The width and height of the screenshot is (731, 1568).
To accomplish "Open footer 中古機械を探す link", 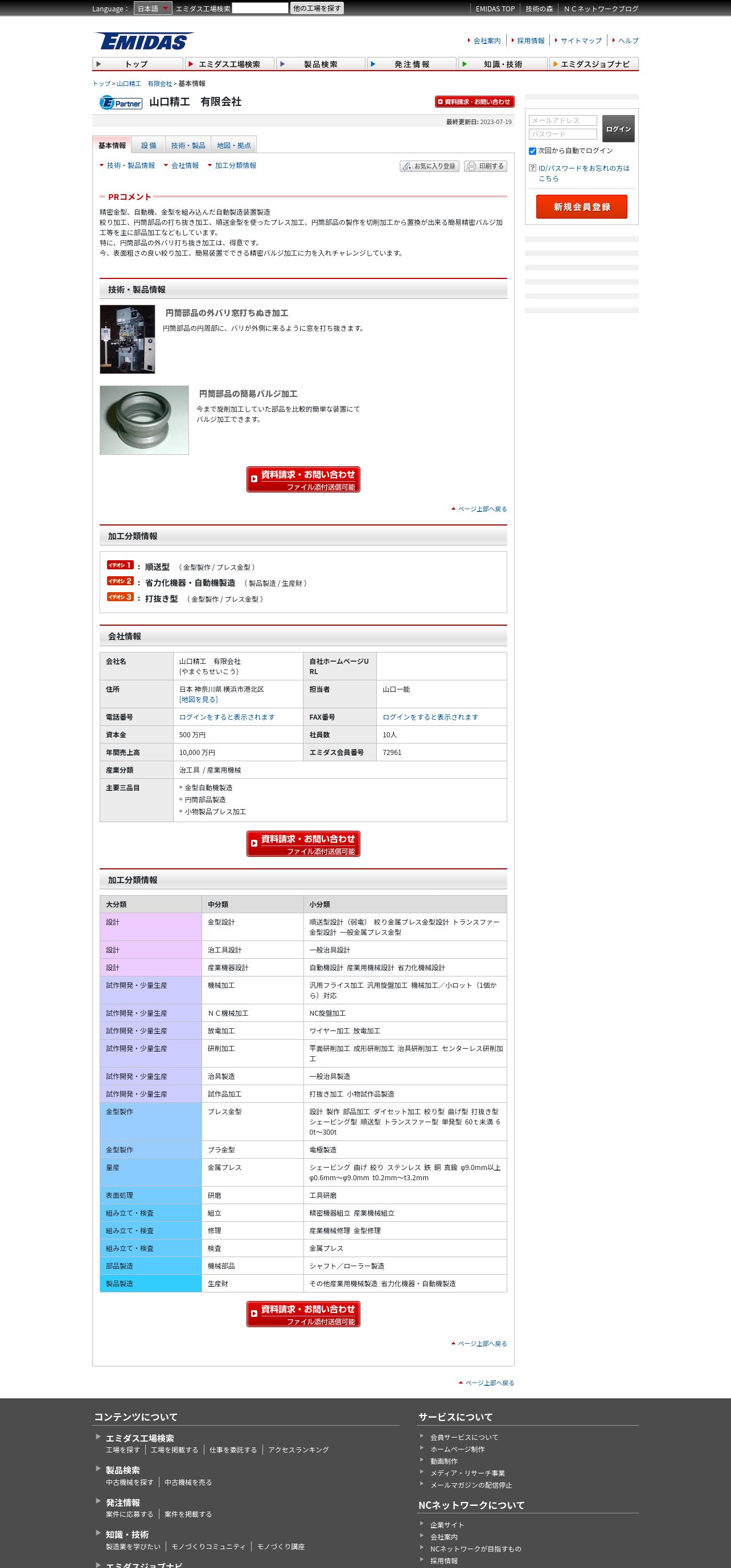I will pos(130,1482).
